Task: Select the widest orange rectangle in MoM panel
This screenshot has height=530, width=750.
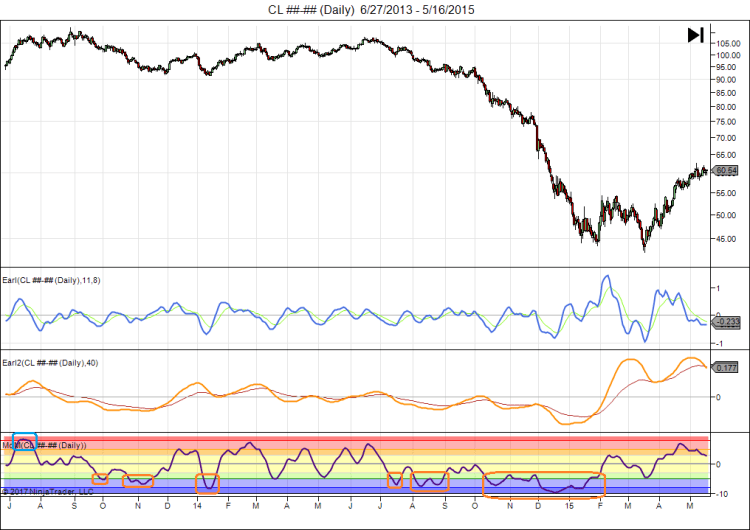Action: [x=544, y=485]
